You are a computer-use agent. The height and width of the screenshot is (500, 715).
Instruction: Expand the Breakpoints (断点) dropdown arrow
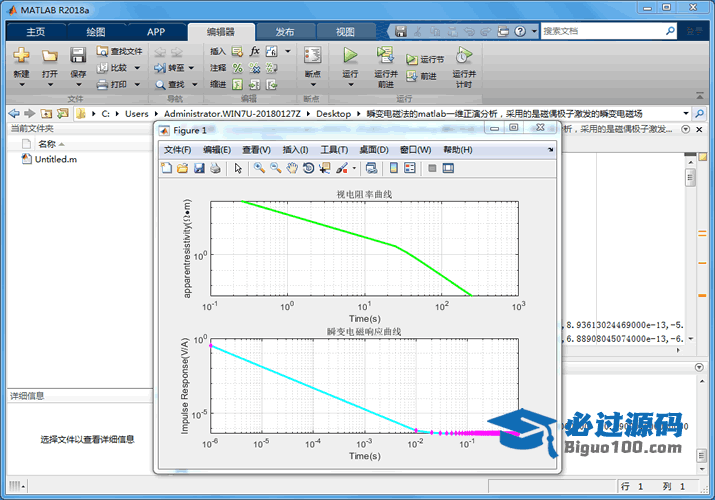[313, 85]
